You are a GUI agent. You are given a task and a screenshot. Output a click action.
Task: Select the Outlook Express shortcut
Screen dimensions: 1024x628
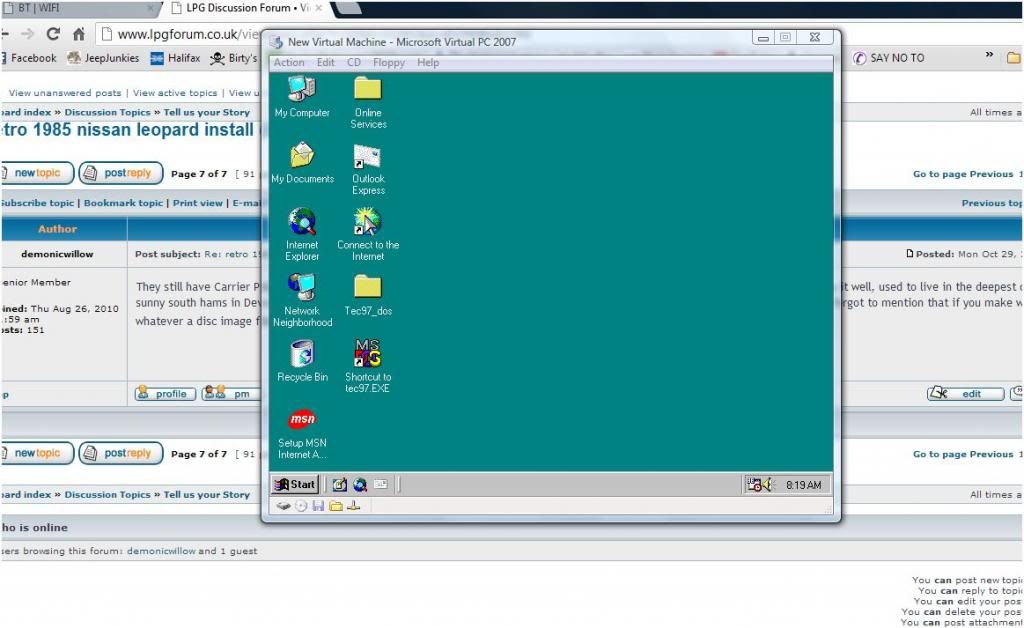pyautogui.click(x=368, y=169)
